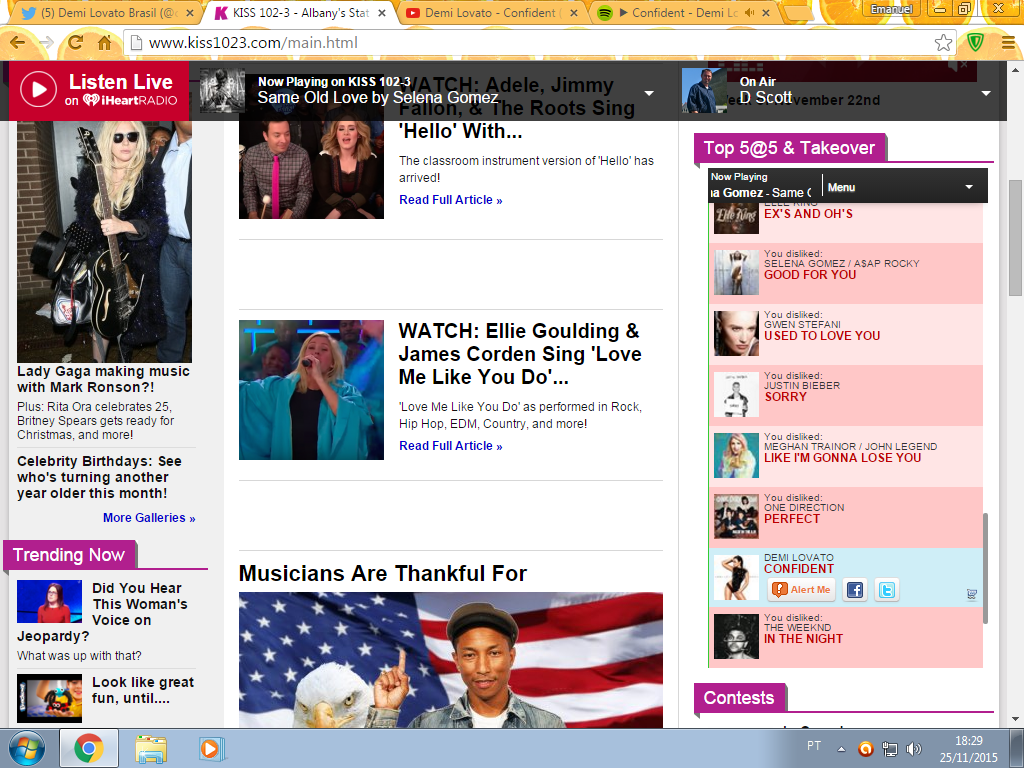Open the Contests section header

tap(739, 697)
